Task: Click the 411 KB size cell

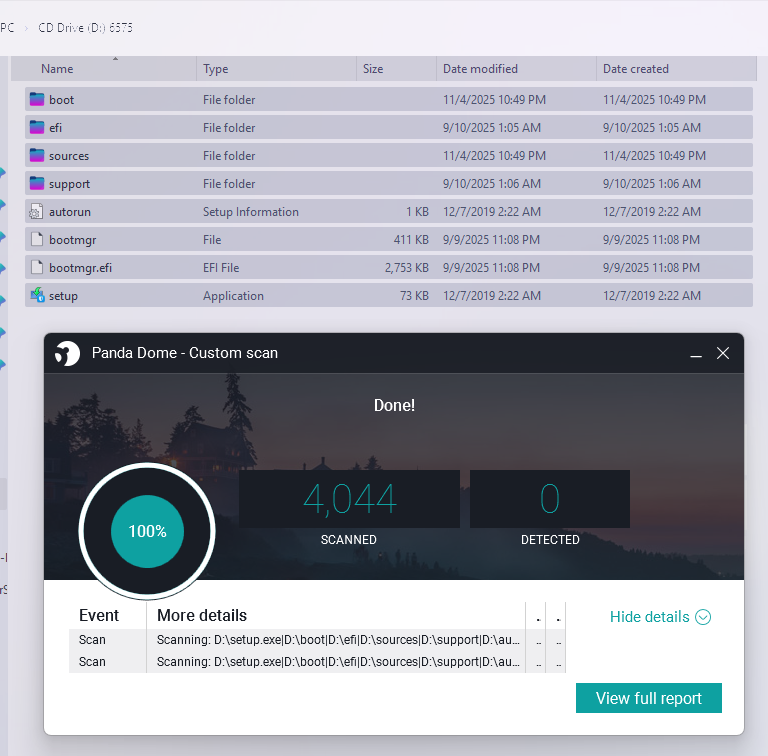Action: click(x=411, y=240)
